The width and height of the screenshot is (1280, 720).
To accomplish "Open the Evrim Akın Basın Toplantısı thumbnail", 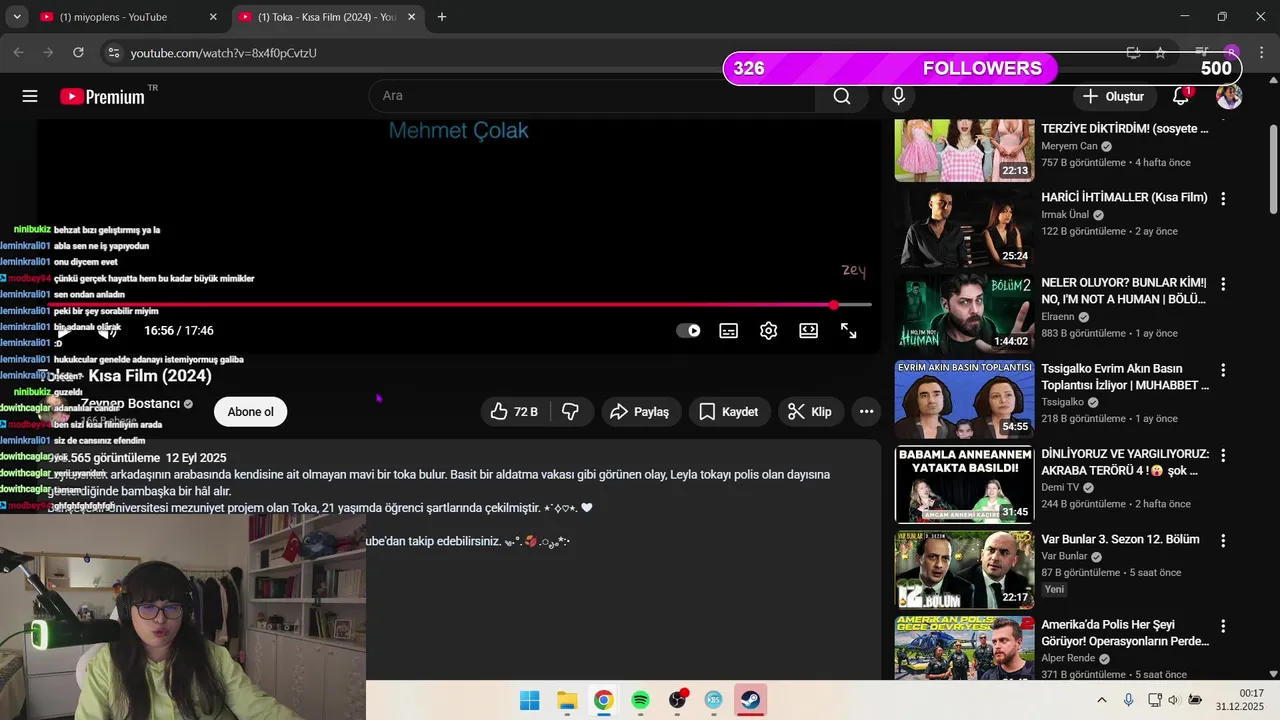I will pos(964,399).
